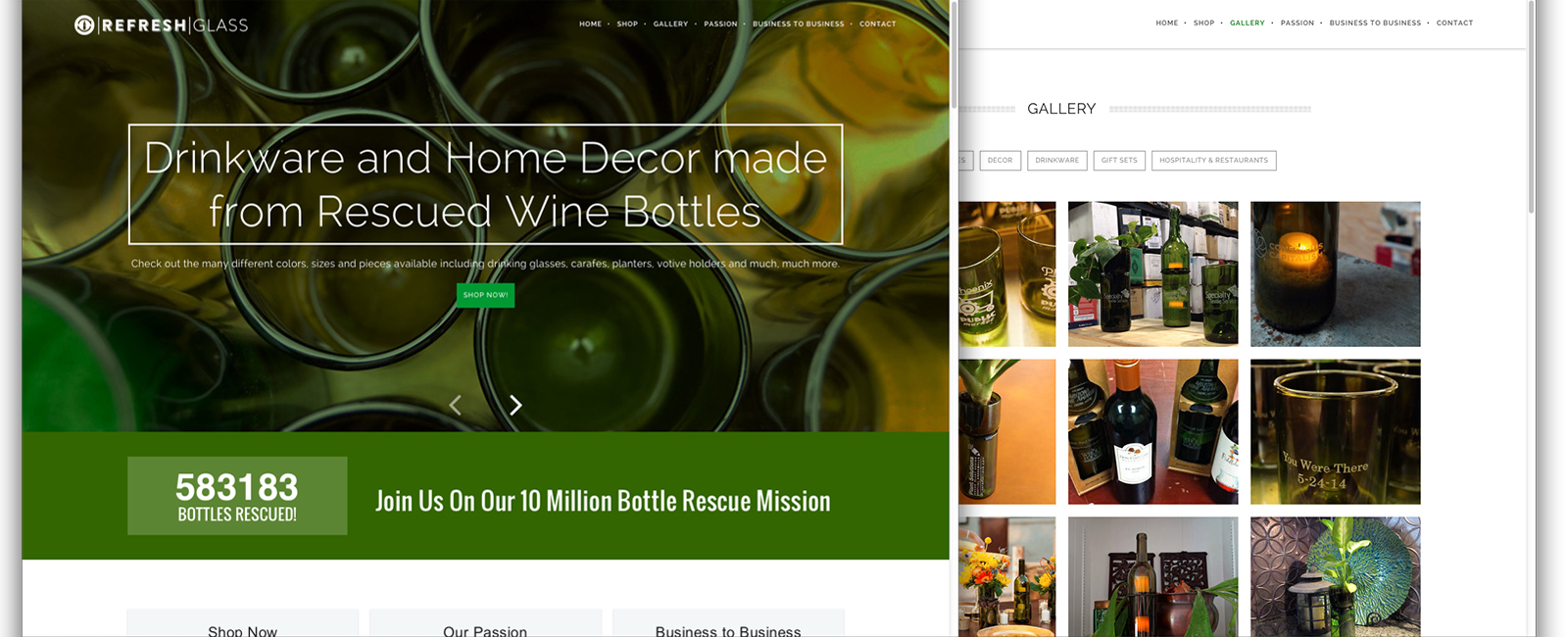Open Passion in left page navigation
Viewport: 1568px width, 637px height.
point(720,24)
